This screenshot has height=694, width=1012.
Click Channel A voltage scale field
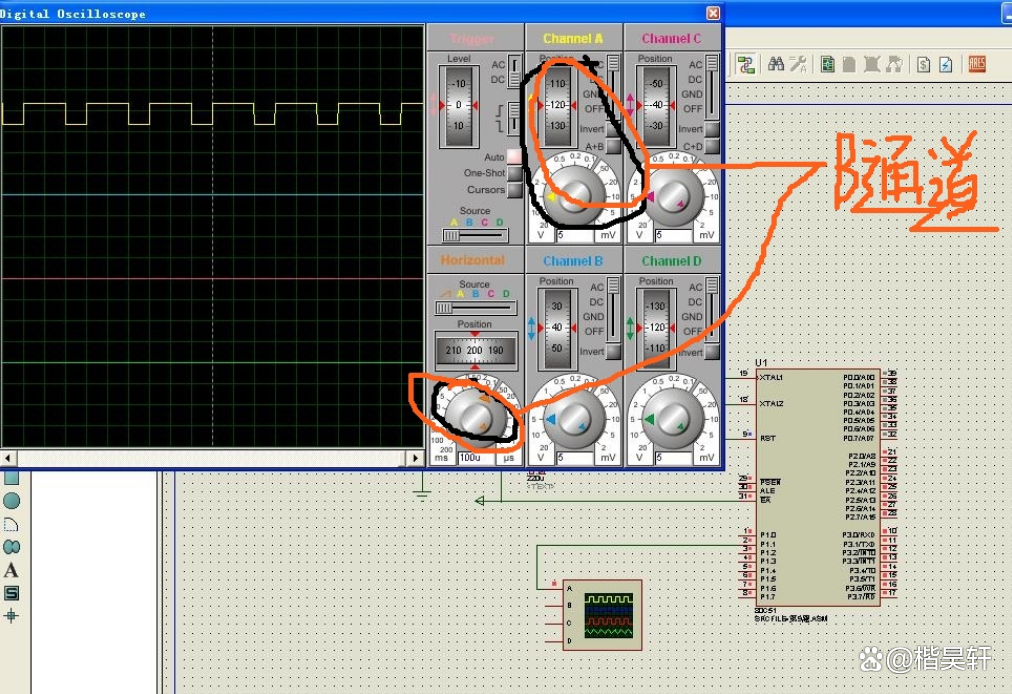(574, 235)
